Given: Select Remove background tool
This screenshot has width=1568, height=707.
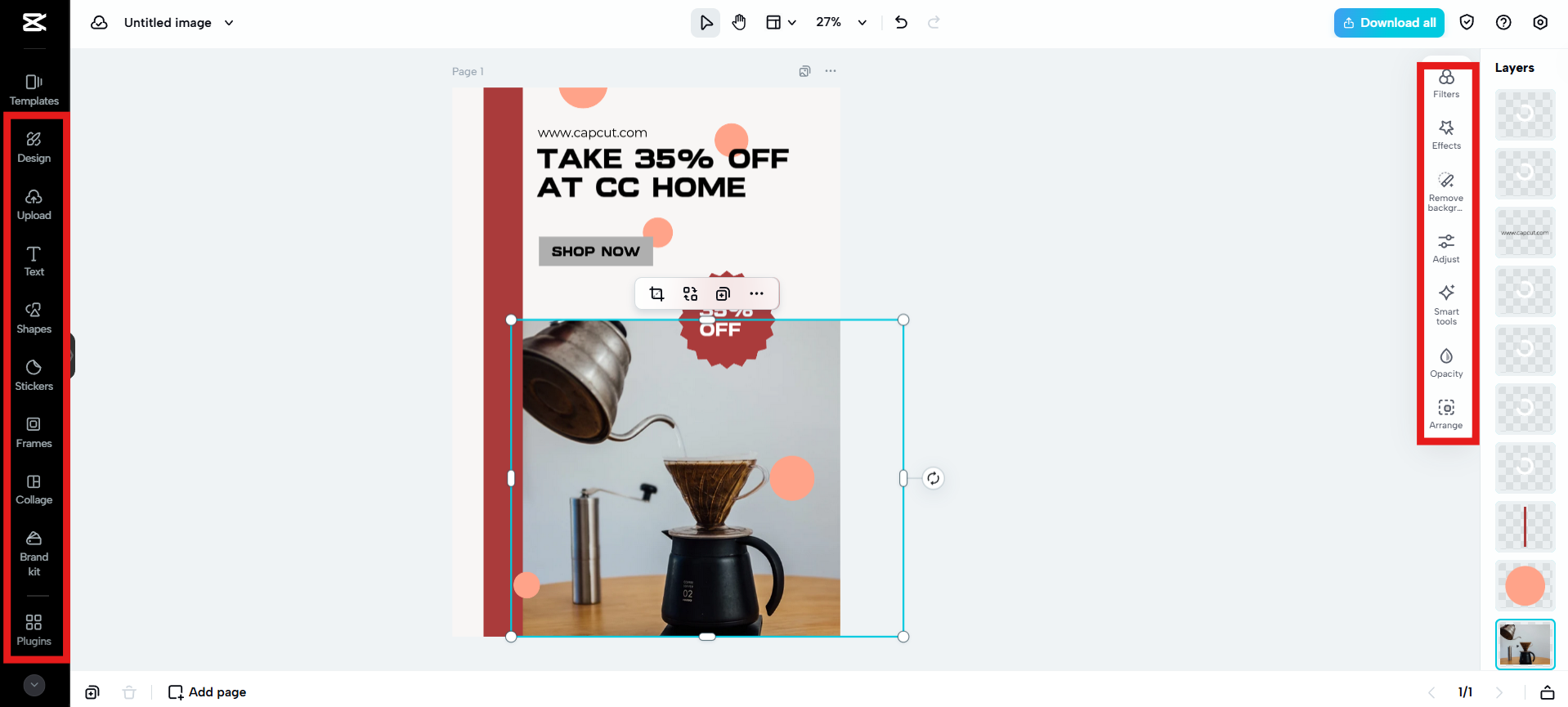Looking at the screenshot, I should pyautogui.click(x=1446, y=192).
